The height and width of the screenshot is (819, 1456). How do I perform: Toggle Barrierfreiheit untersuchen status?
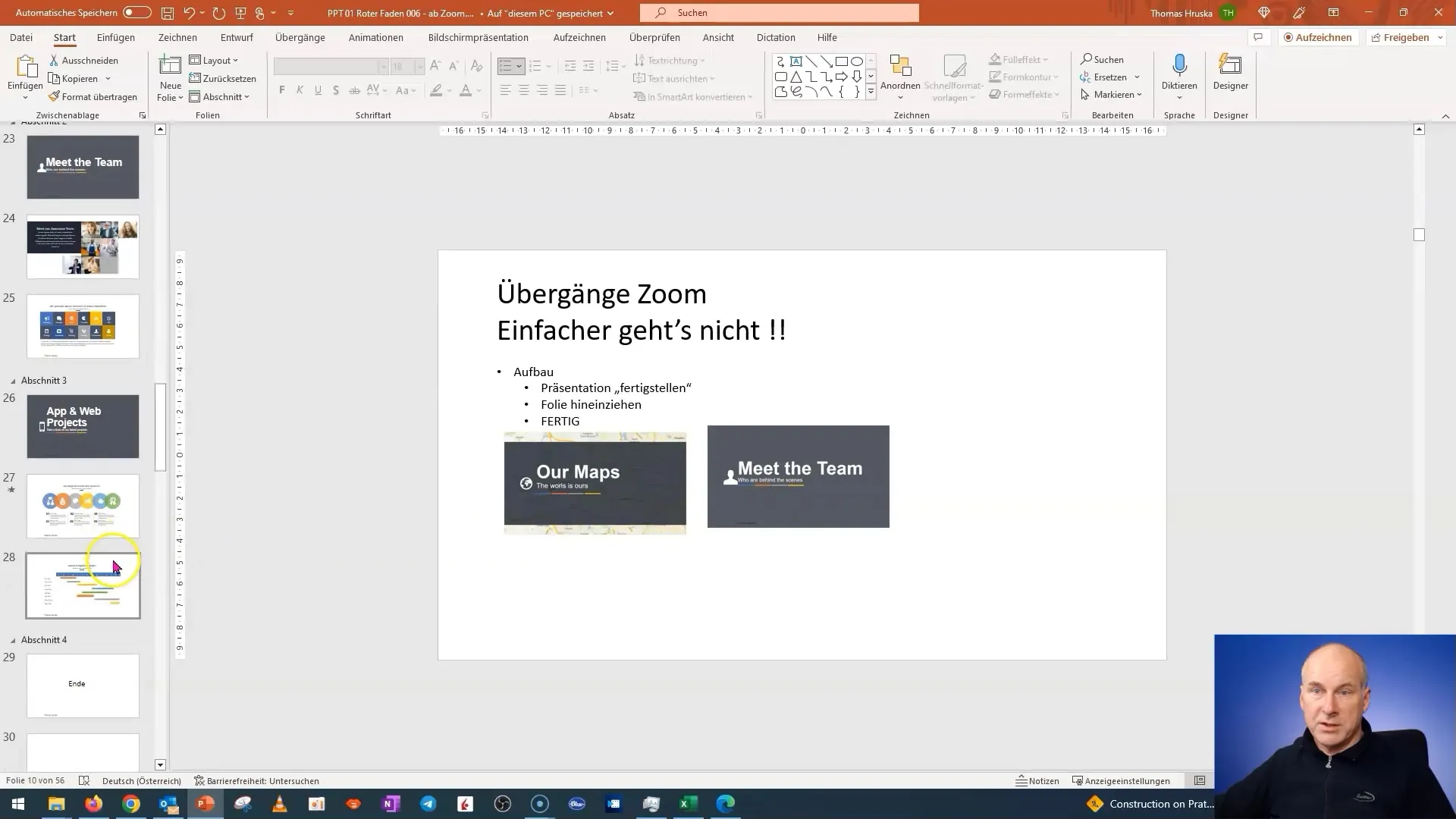pyautogui.click(x=254, y=780)
